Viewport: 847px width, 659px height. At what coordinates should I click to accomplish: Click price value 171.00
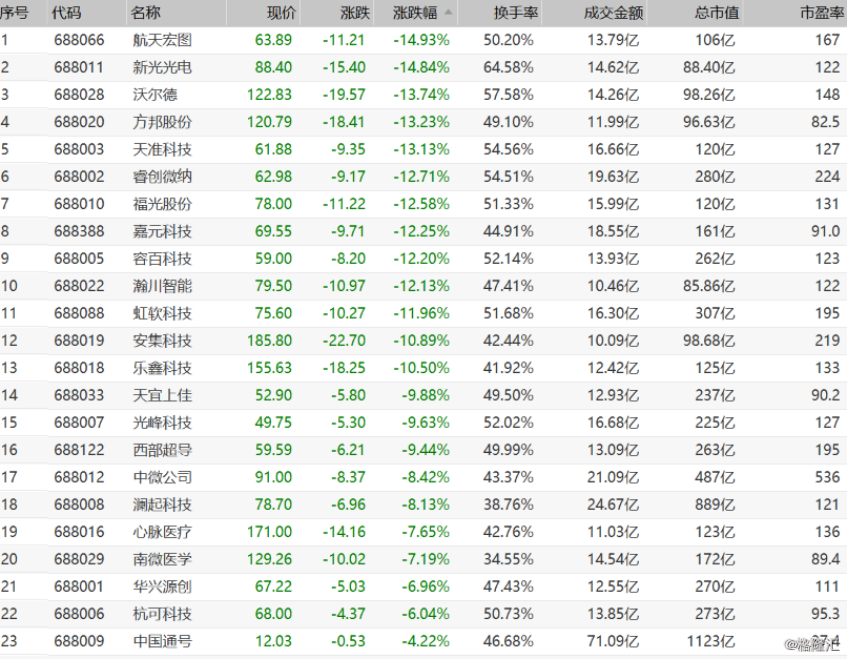coord(270,532)
